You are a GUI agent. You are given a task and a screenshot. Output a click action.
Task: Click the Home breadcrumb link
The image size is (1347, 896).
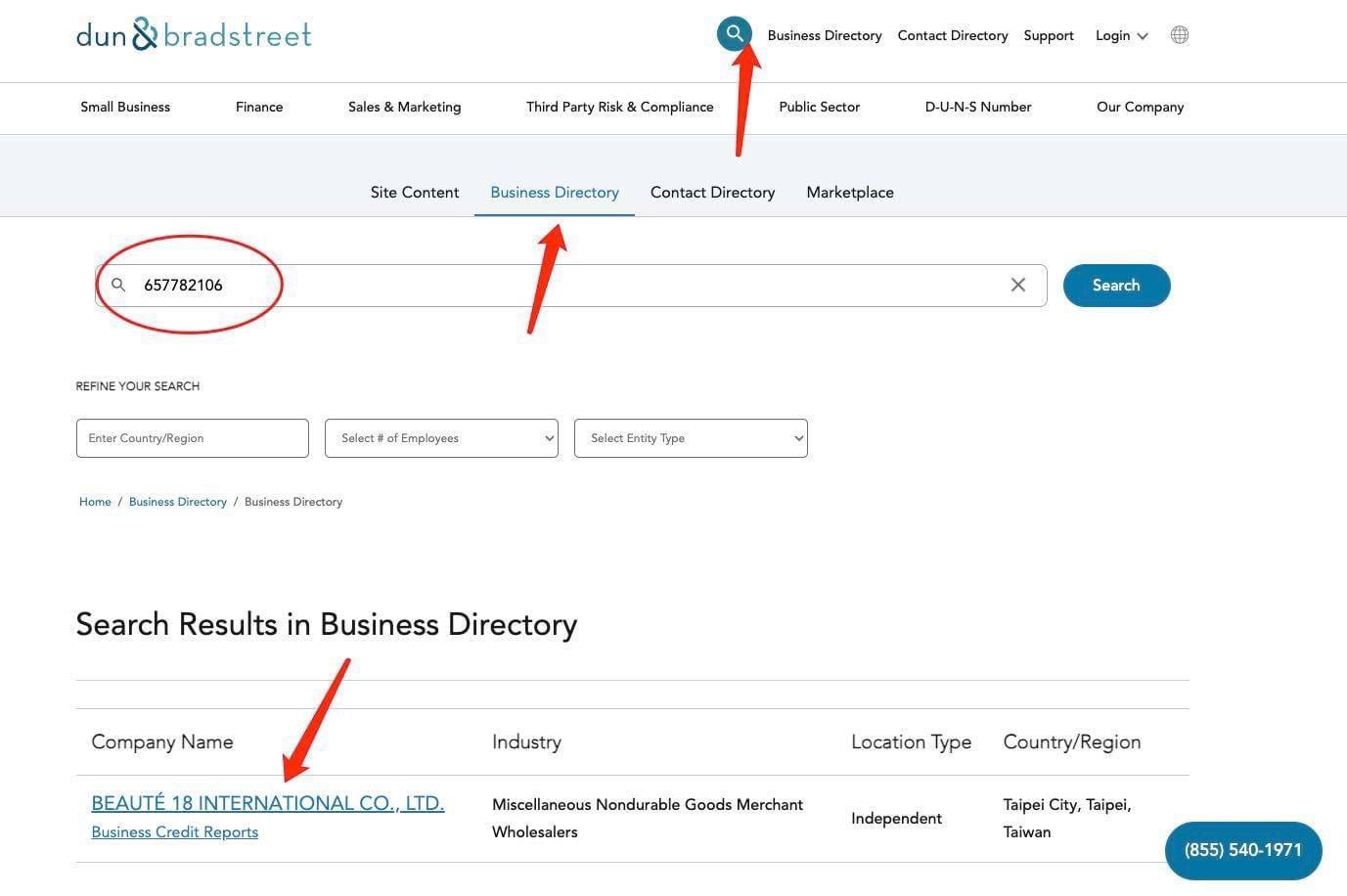[x=95, y=502]
